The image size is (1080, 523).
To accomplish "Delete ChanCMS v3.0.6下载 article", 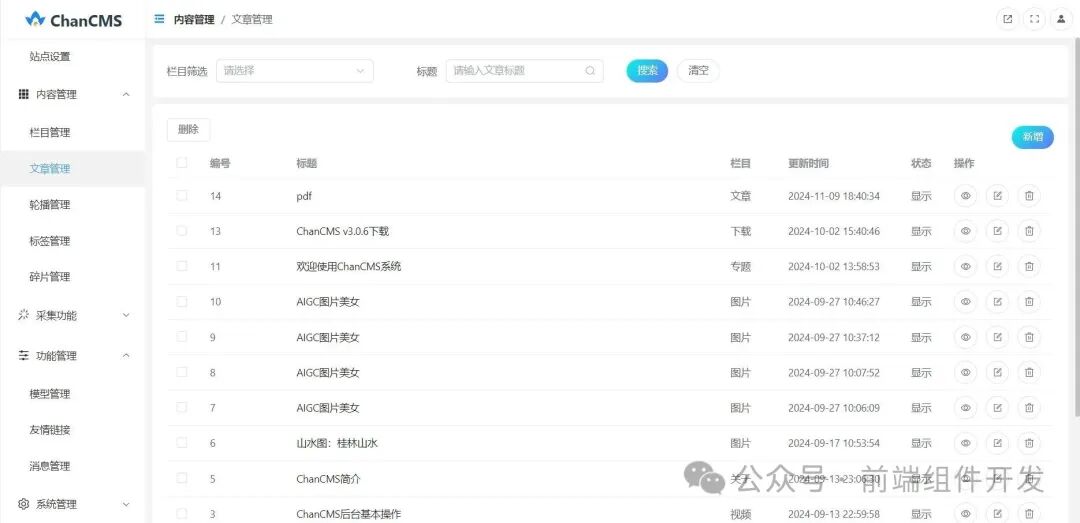I will (x=1029, y=232).
